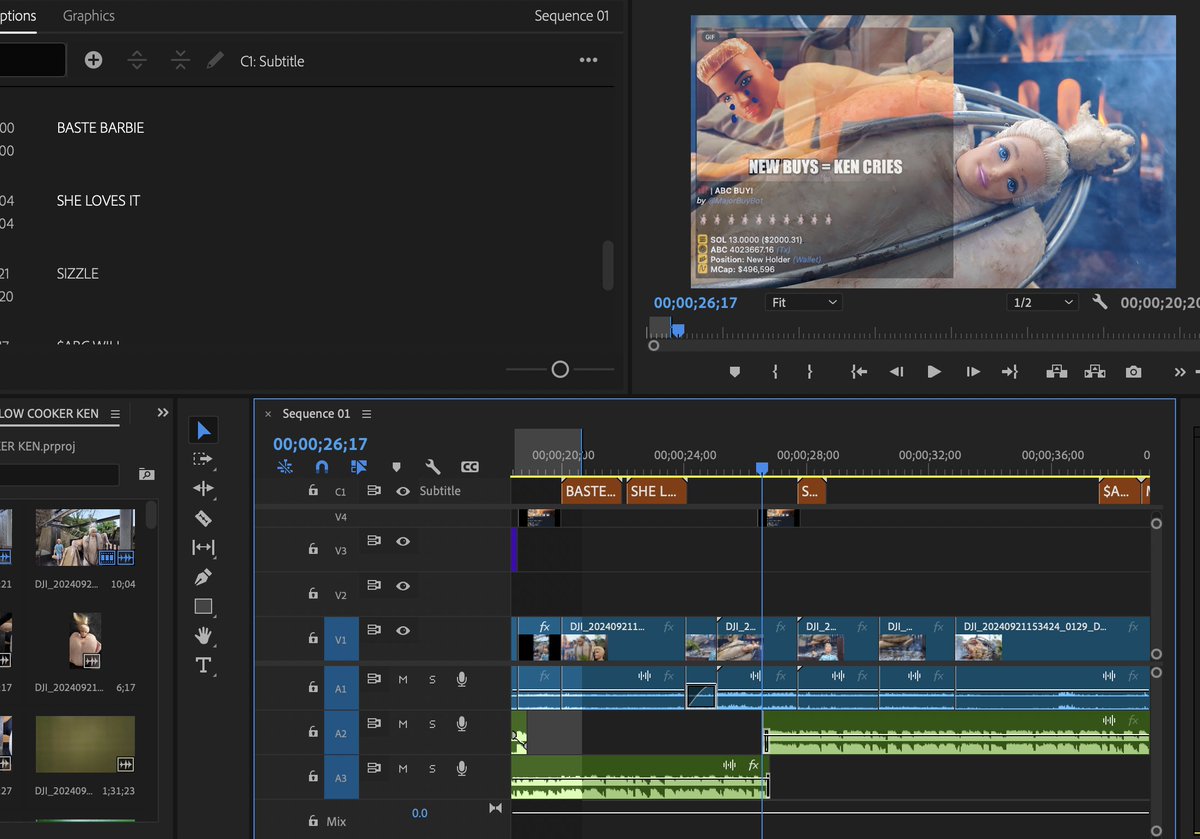The width and height of the screenshot is (1200, 839).
Task: Hide the subtitle track with eye icon
Action: point(403,491)
